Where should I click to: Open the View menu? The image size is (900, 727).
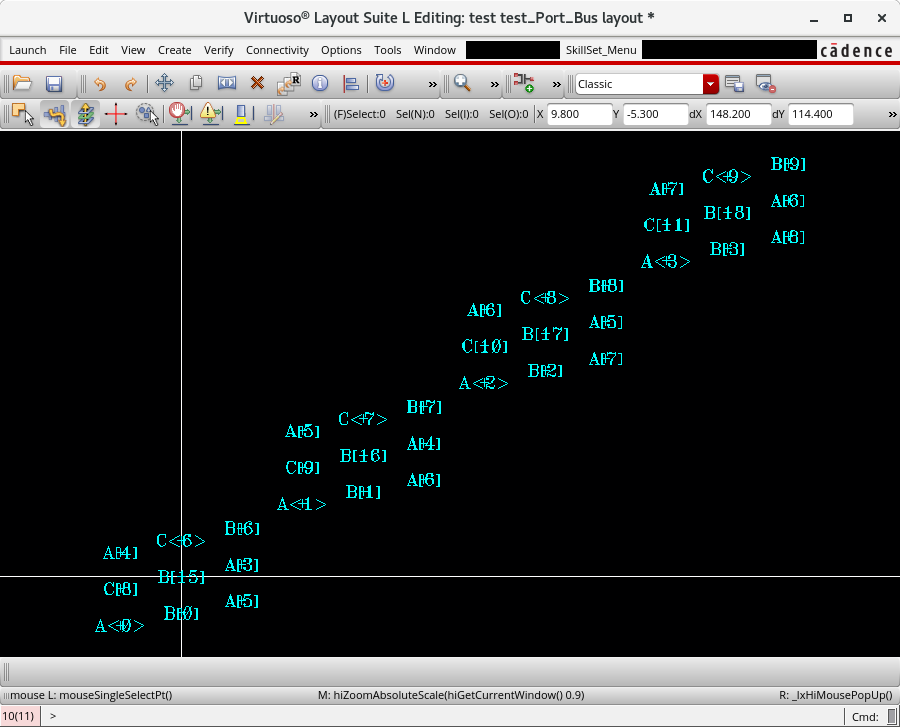click(x=133, y=50)
